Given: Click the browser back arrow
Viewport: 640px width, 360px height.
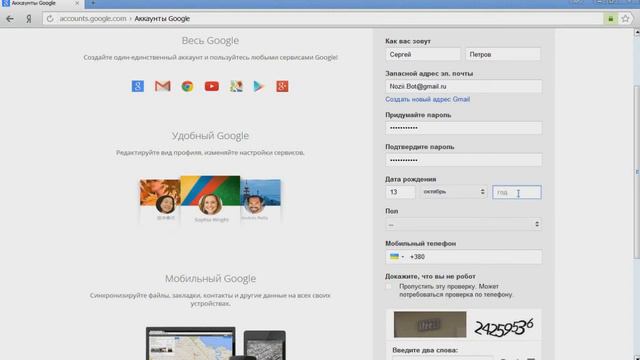Looking at the screenshot, I should tap(10, 19).
